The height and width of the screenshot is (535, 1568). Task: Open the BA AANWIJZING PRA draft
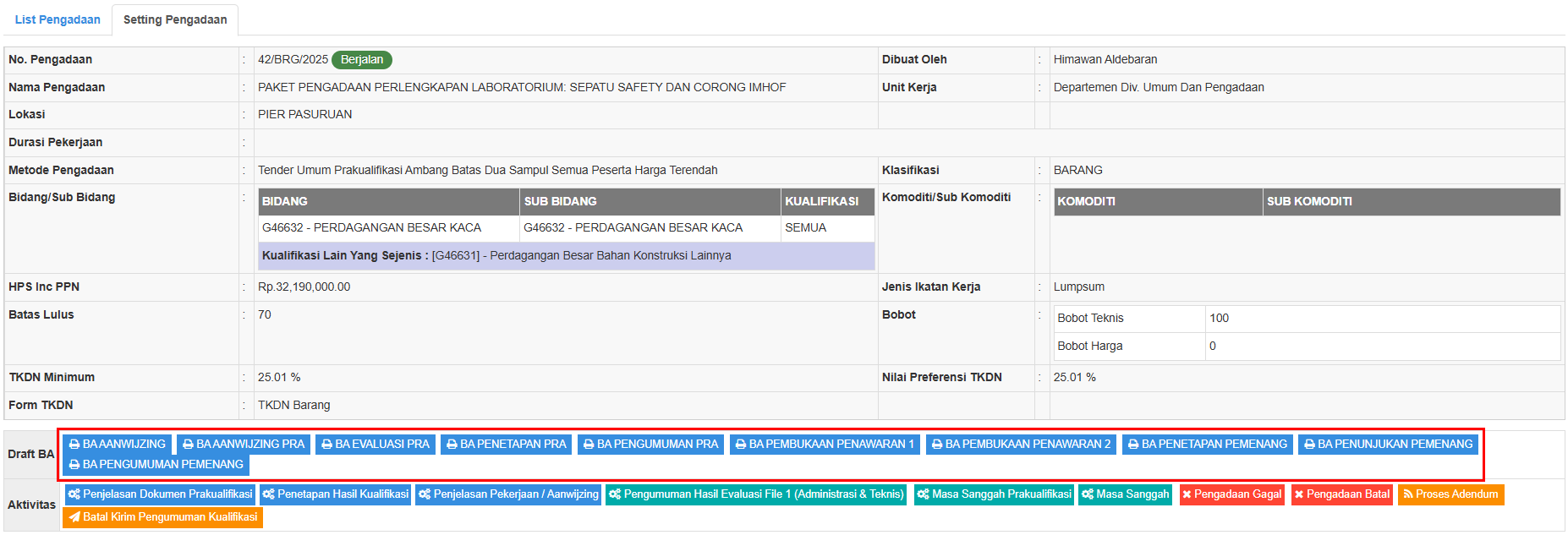pos(244,445)
